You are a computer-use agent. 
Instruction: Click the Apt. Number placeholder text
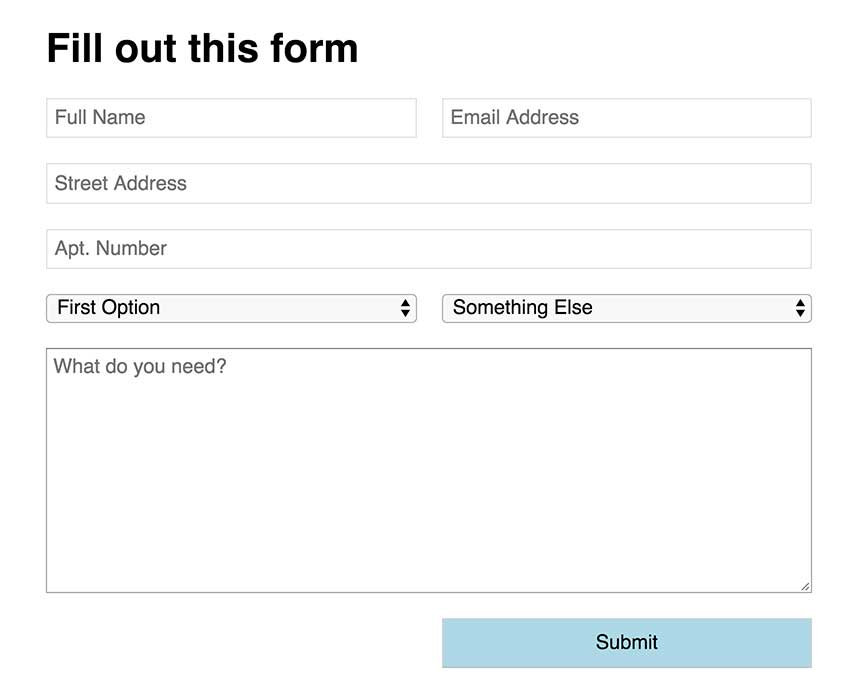pos(110,249)
